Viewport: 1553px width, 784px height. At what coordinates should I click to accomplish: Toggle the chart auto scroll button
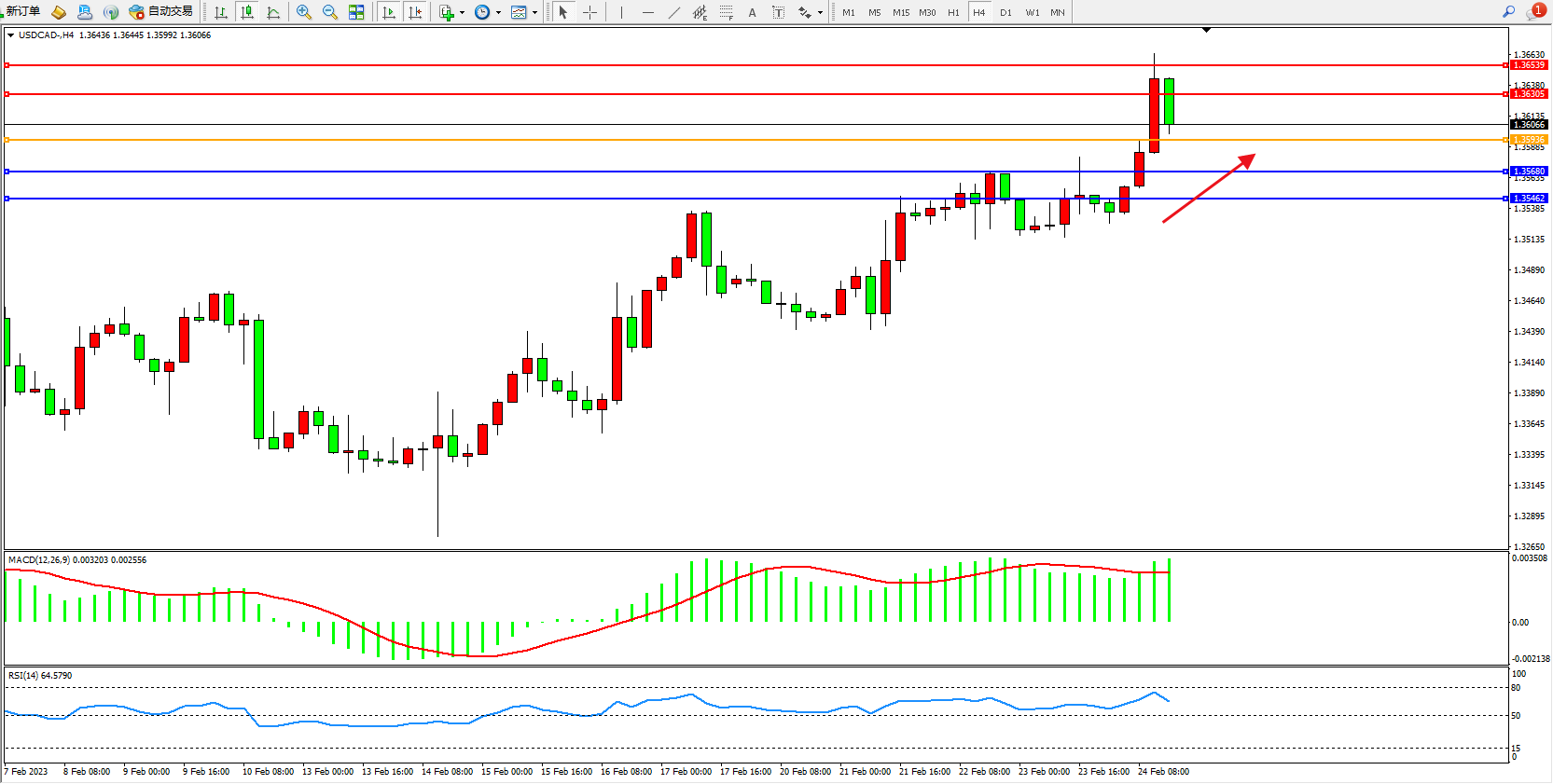389,12
